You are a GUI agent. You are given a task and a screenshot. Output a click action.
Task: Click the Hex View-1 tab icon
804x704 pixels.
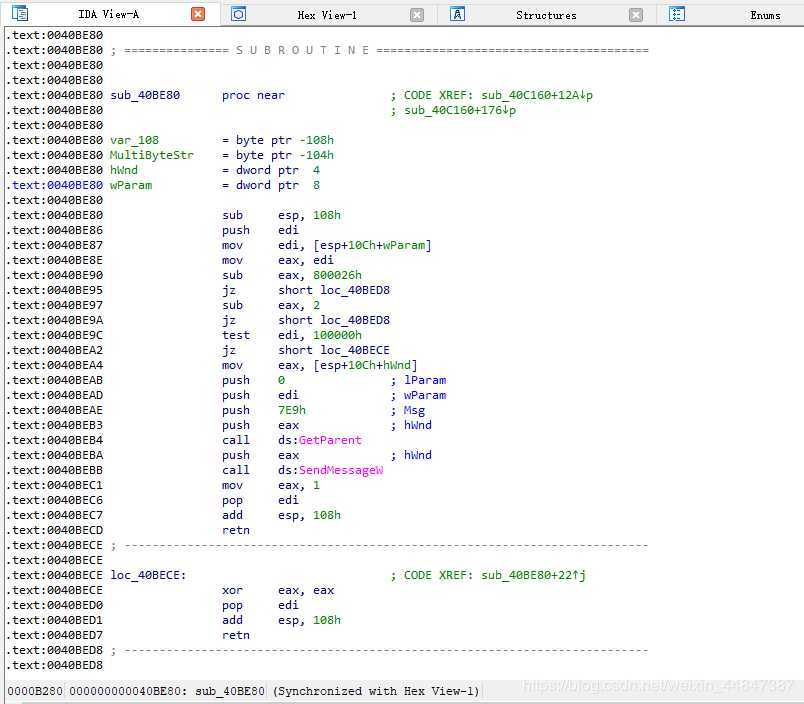point(239,14)
